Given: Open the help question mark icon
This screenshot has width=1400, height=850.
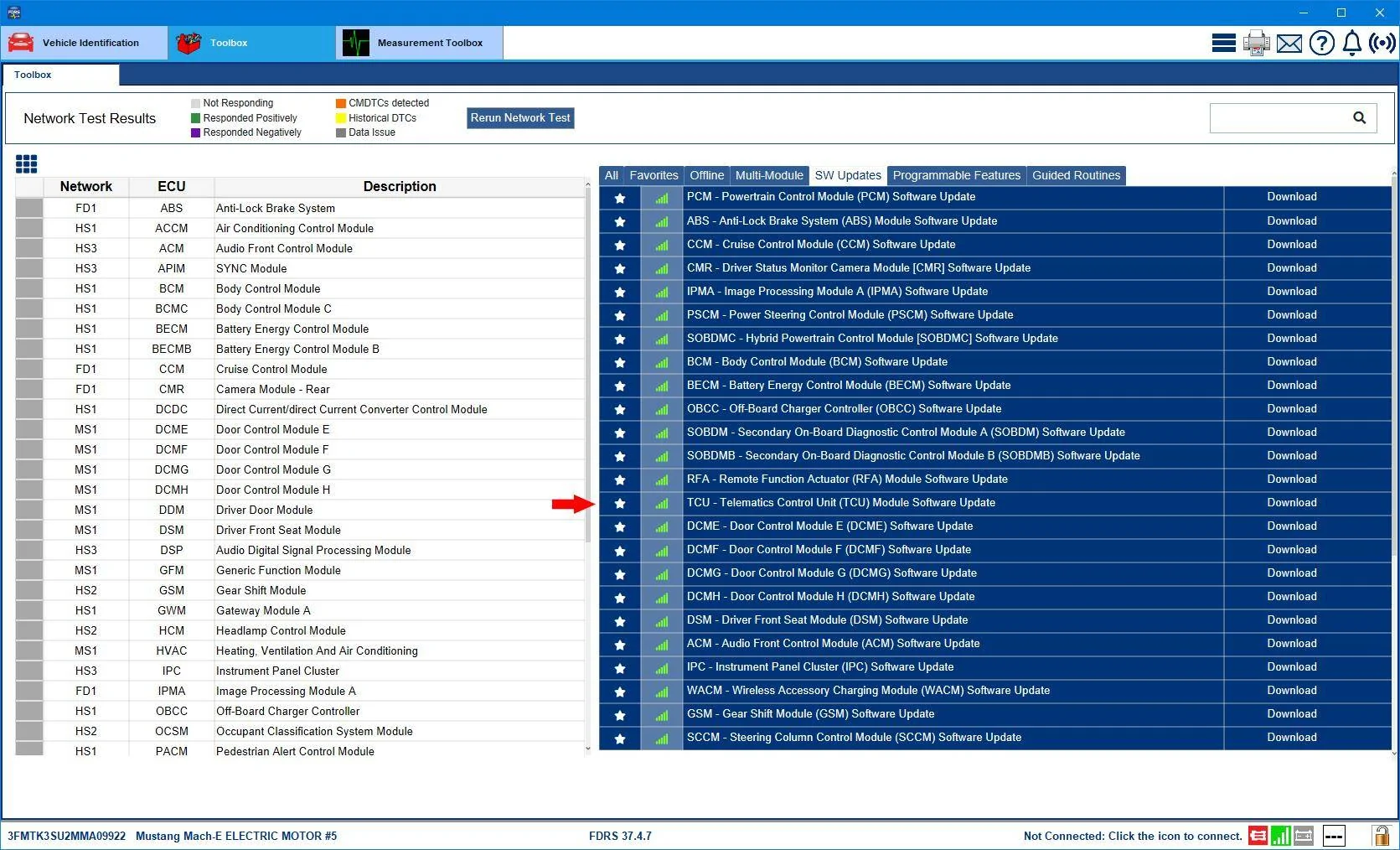Looking at the screenshot, I should (1322, 43).
